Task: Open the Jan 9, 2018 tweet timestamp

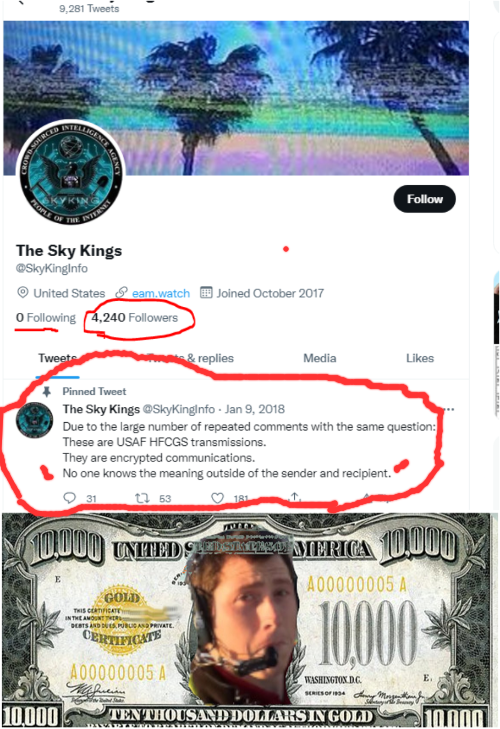Action: click(x=255, y=409)
